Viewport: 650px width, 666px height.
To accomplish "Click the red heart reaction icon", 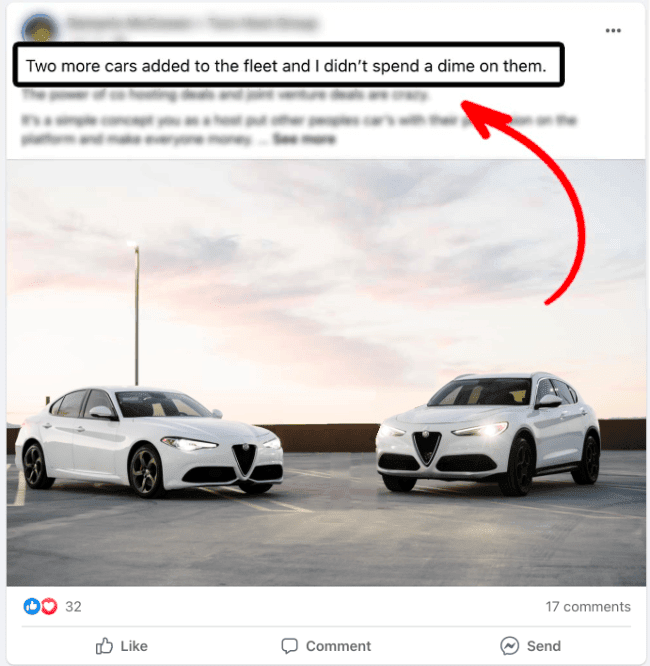I will coord(49,607).
